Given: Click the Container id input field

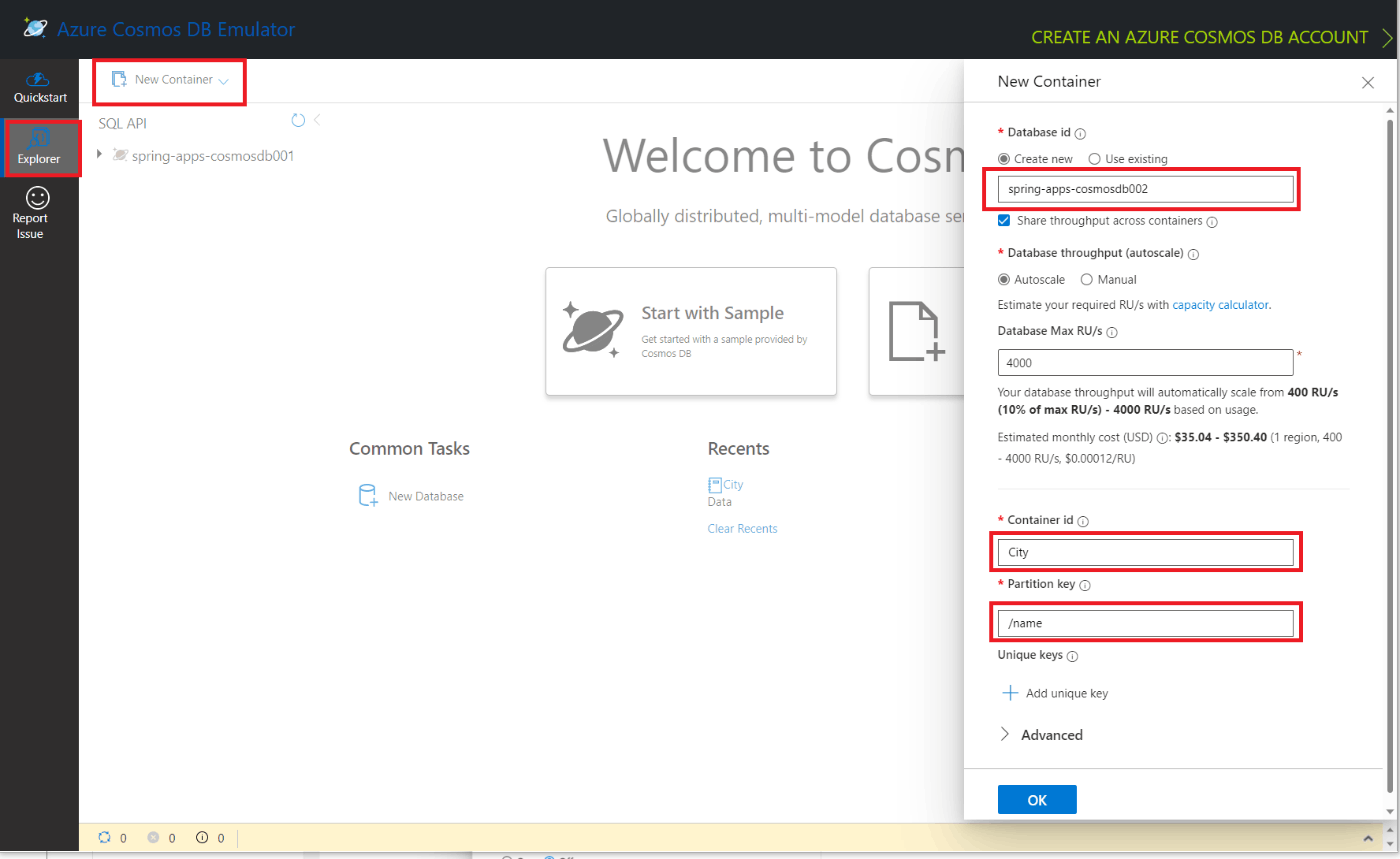Looking at the screenshot, I should click(1146, 552).
